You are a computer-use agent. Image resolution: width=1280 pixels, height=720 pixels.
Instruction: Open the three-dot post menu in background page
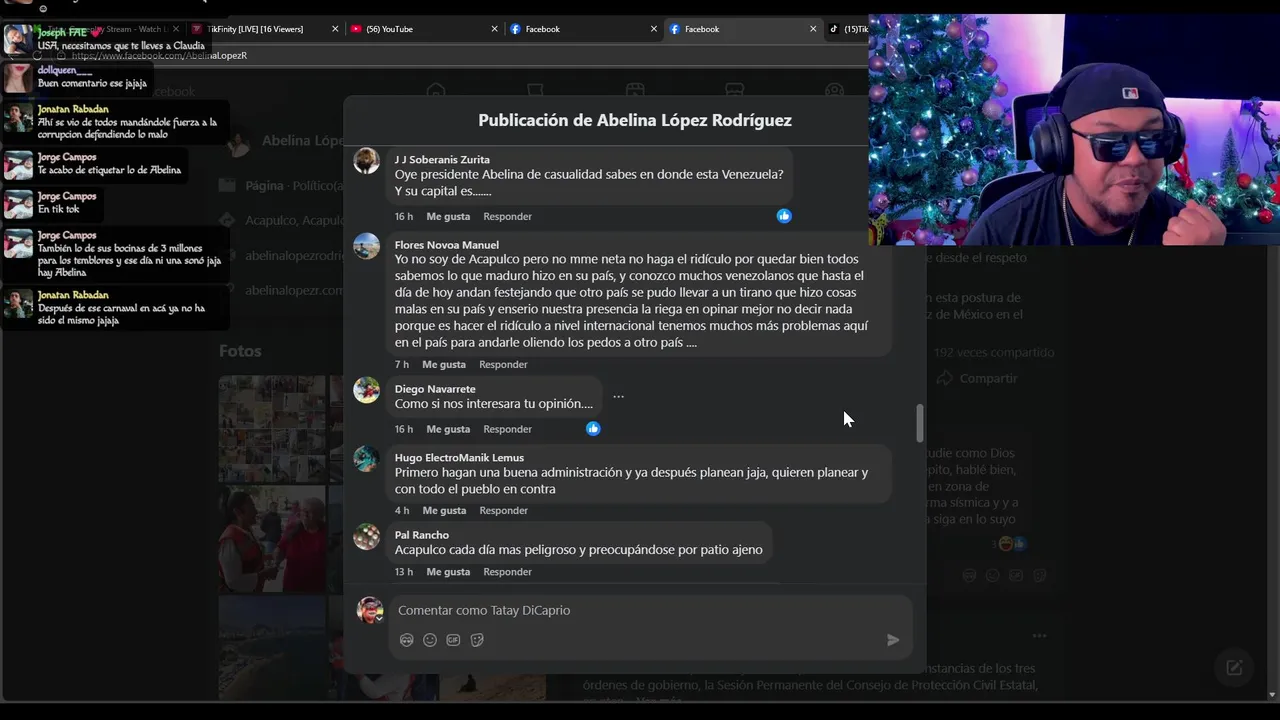[x=1040, y=635]
